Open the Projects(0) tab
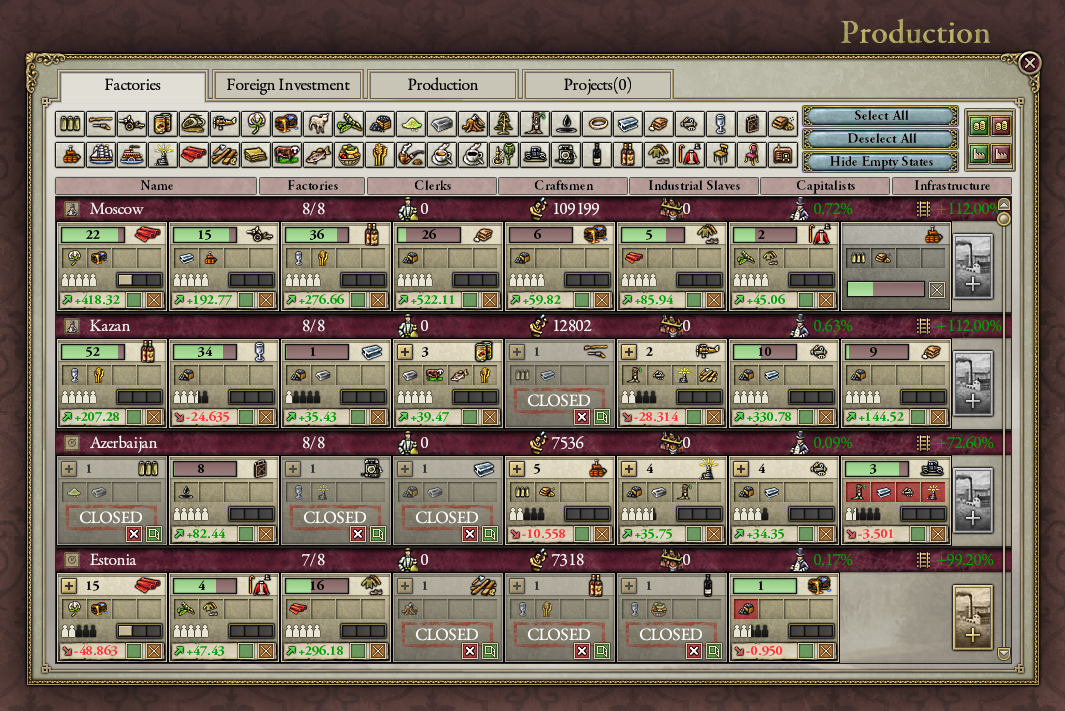 pos(598,85)
